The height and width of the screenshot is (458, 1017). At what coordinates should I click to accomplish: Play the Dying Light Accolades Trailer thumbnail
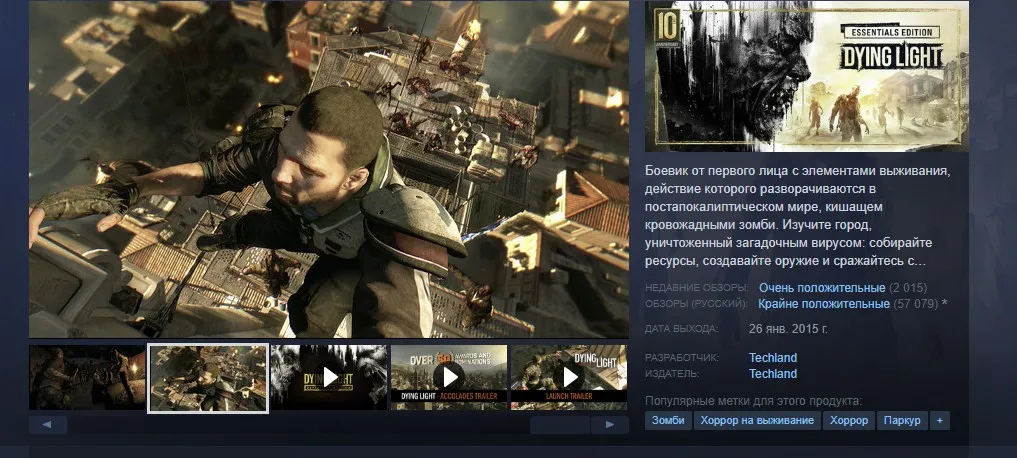[449, 377]
